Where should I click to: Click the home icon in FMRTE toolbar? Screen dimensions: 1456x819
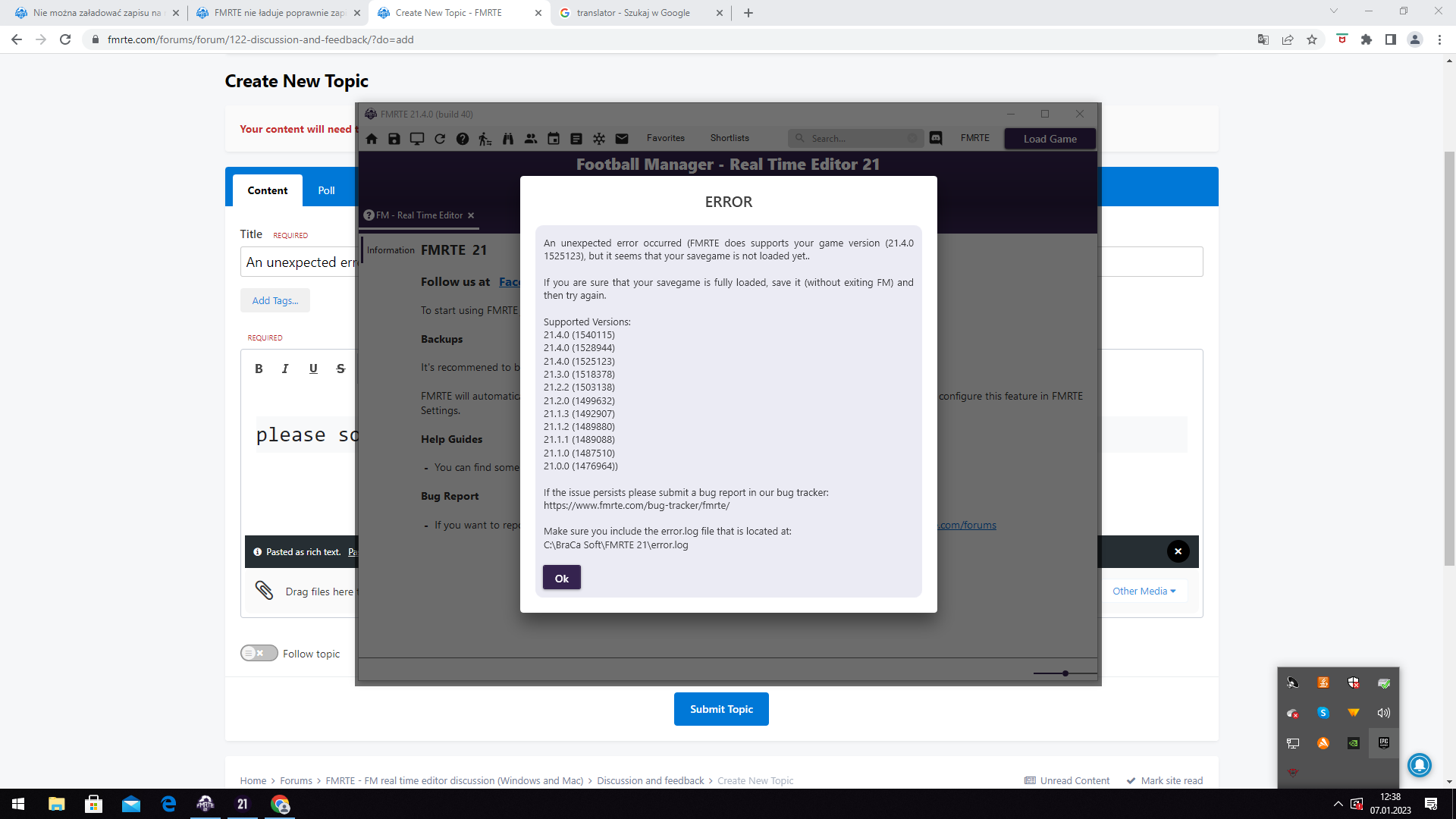tap(372, 139)
